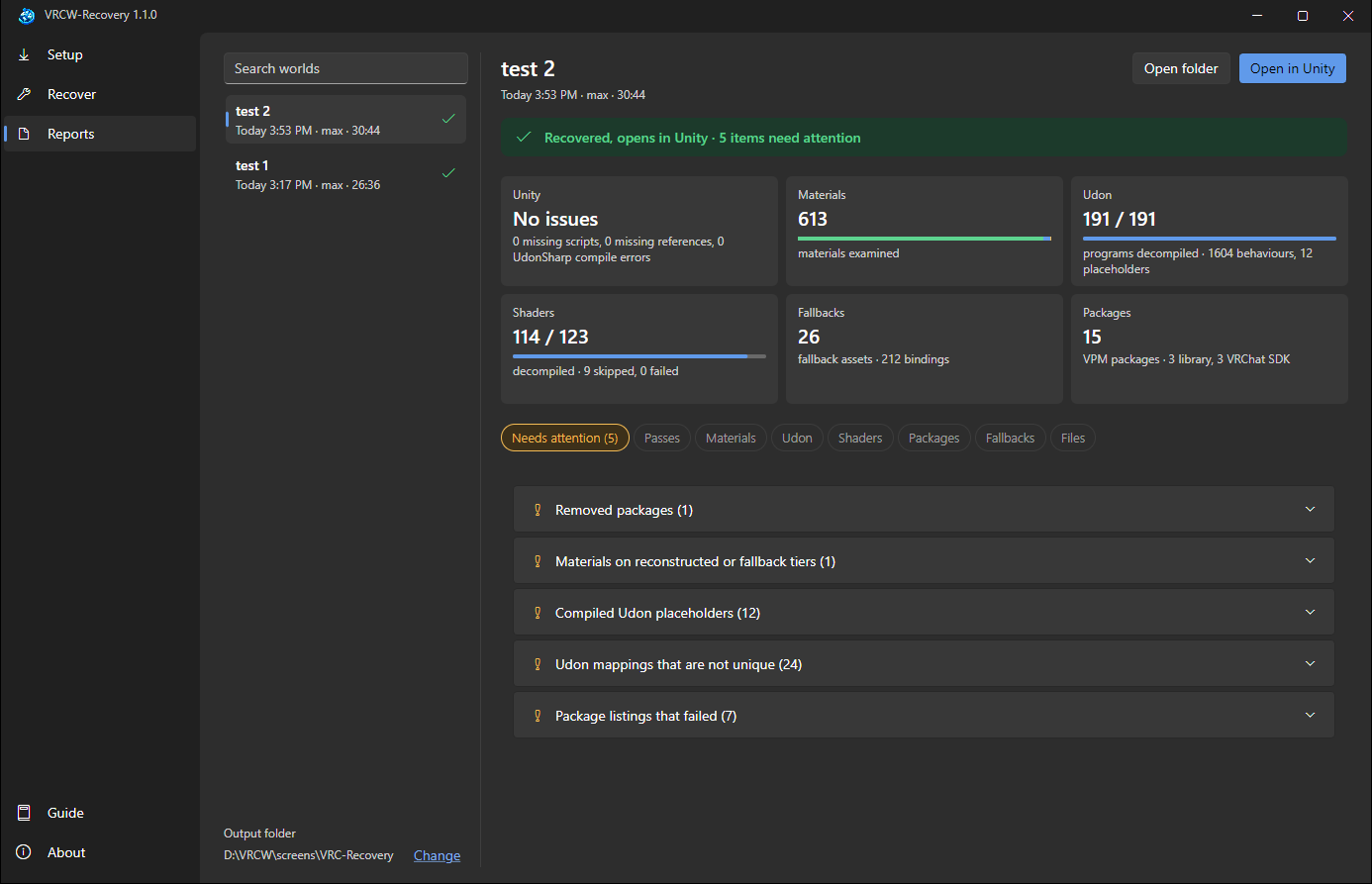Click the About info icon
The height and width of the screenshot is (884, 1372).
pos(24,852)
